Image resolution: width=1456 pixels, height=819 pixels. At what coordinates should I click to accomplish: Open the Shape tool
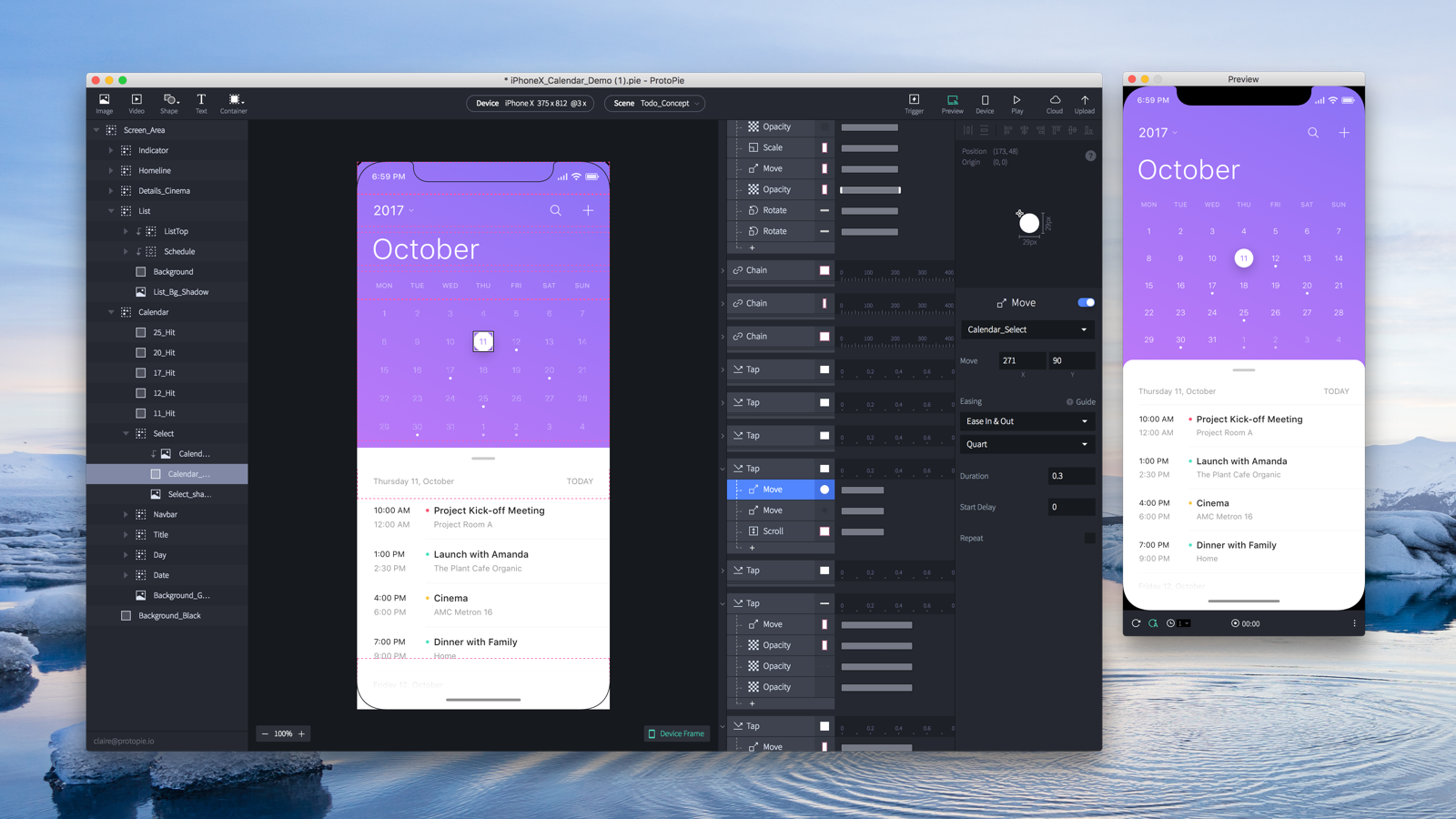(x=169, y=102)
